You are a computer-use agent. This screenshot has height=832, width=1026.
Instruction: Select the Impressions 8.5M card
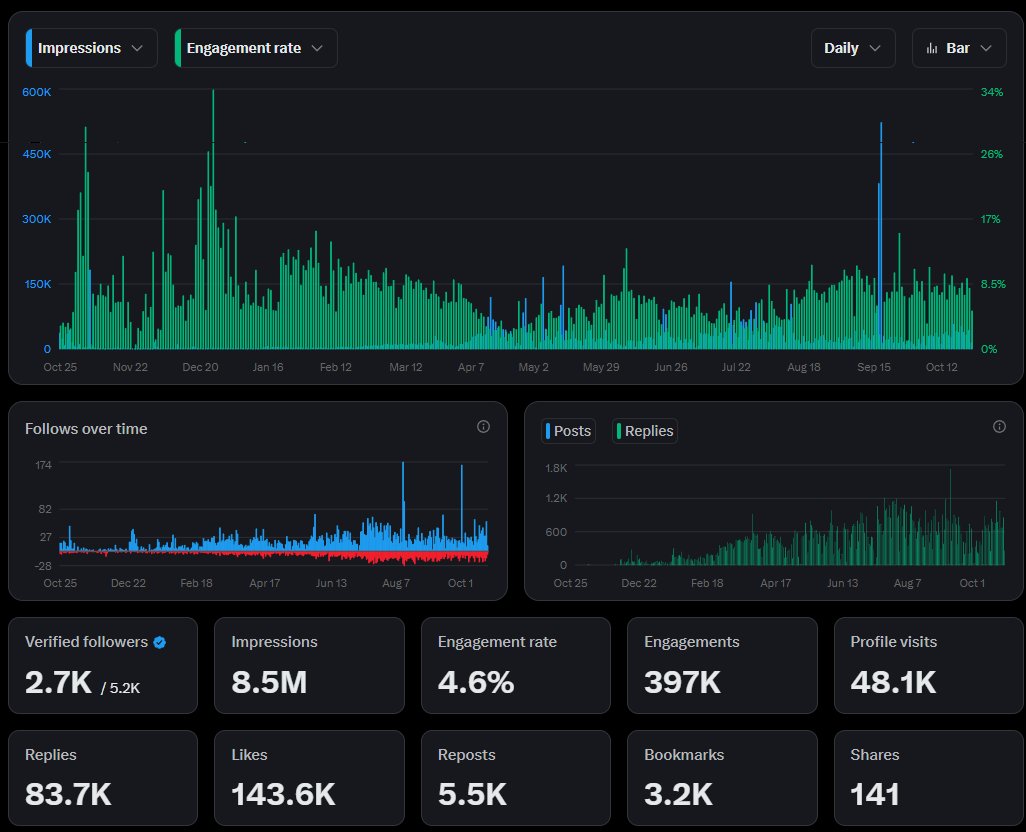coord(309,665)
